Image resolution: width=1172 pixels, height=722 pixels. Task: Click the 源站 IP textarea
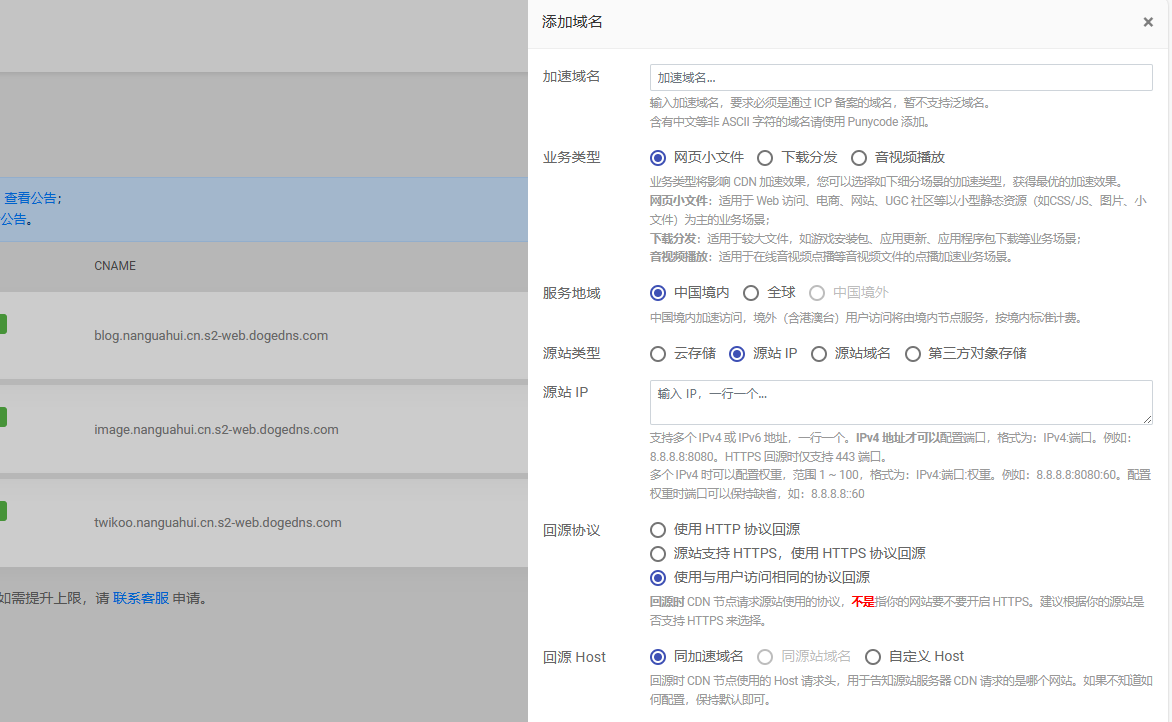900,402
